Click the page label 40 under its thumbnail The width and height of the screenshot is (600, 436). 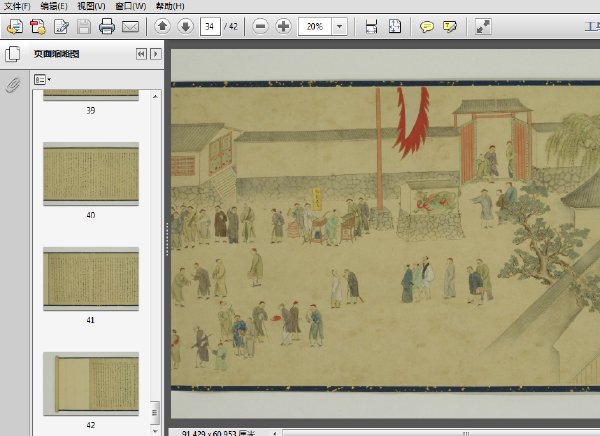(91, 215)
